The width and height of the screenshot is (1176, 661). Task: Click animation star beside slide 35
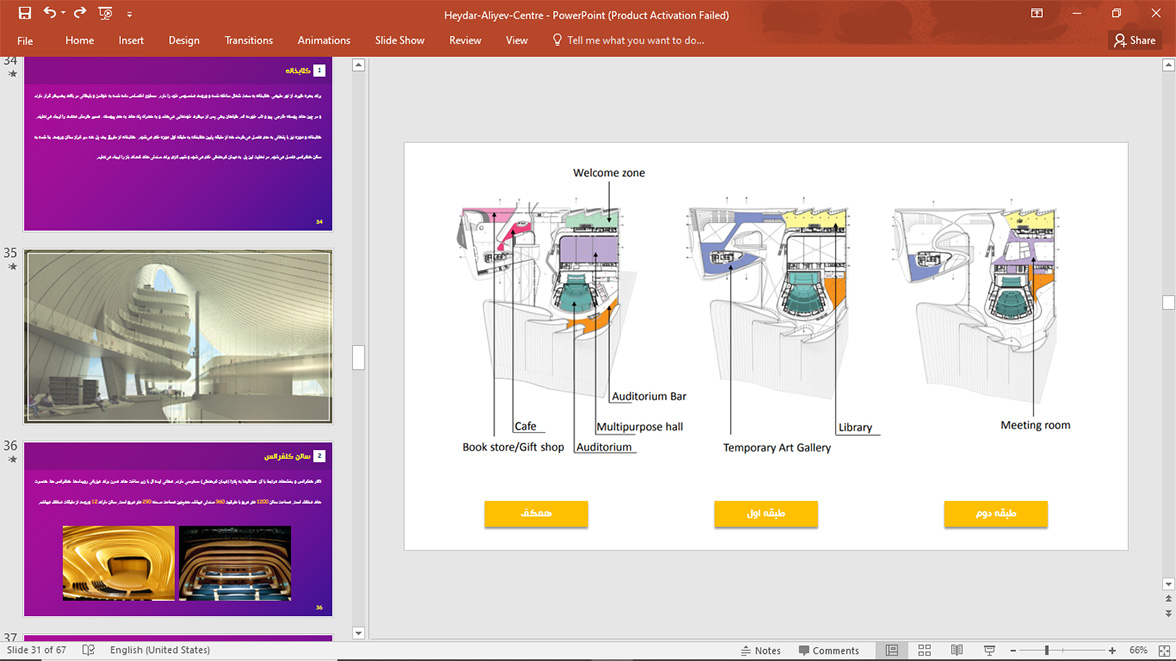[x=12, y=266]
